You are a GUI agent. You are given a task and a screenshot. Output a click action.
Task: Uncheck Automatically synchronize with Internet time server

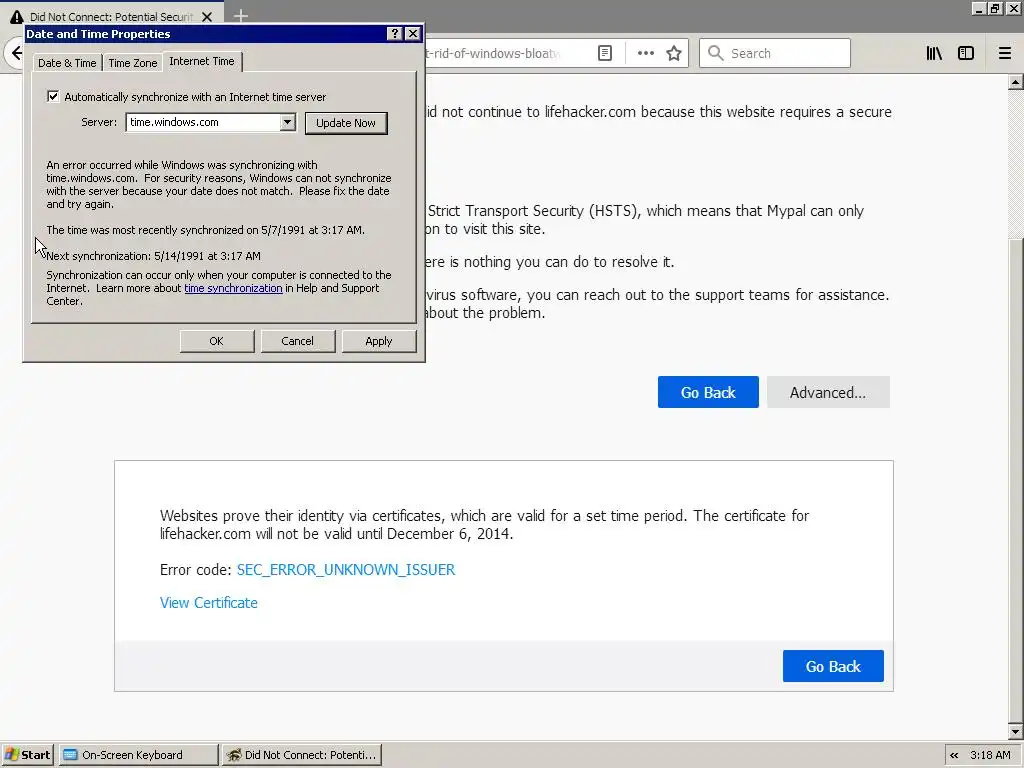53,97
